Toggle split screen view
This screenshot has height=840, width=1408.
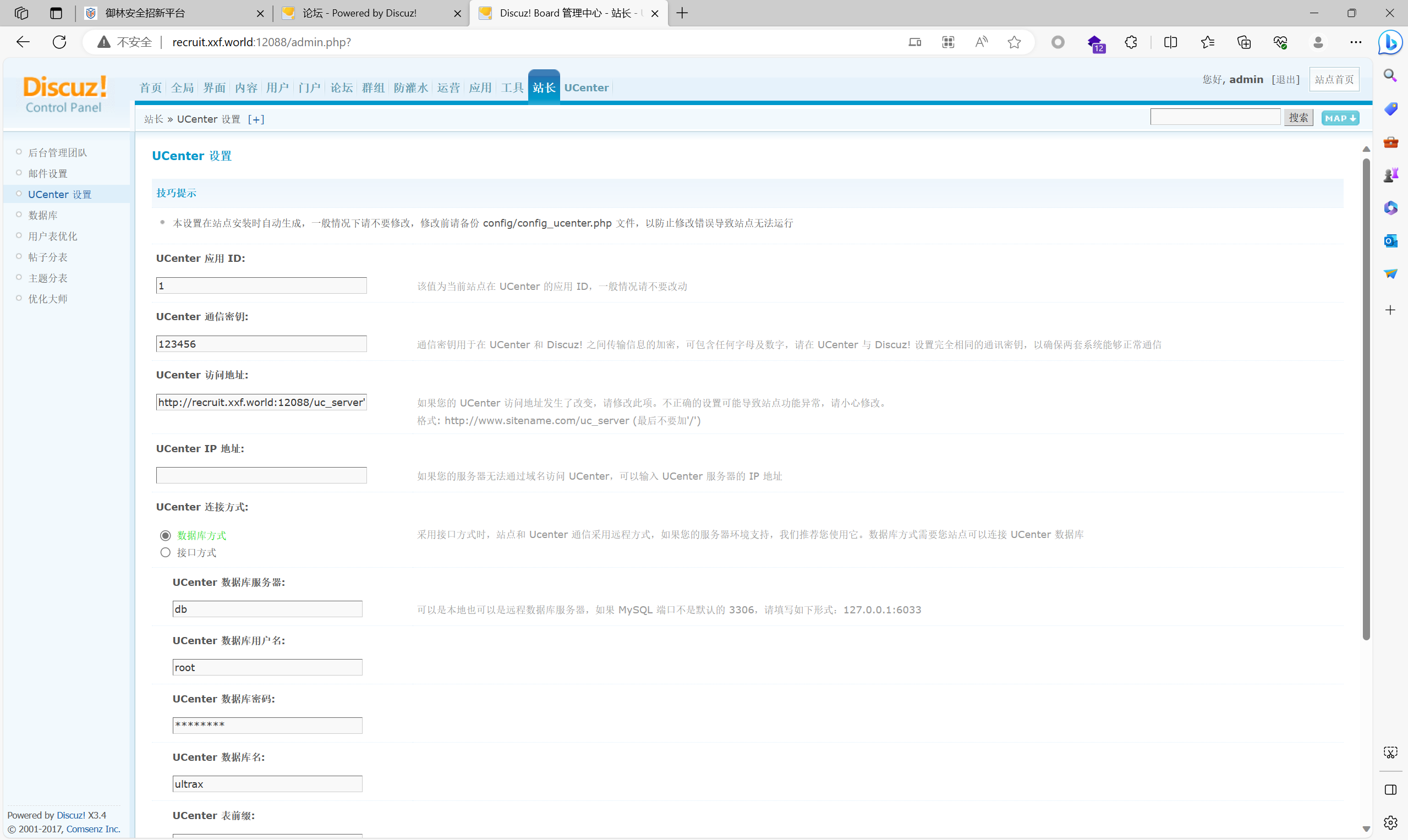pos(1171,42)
